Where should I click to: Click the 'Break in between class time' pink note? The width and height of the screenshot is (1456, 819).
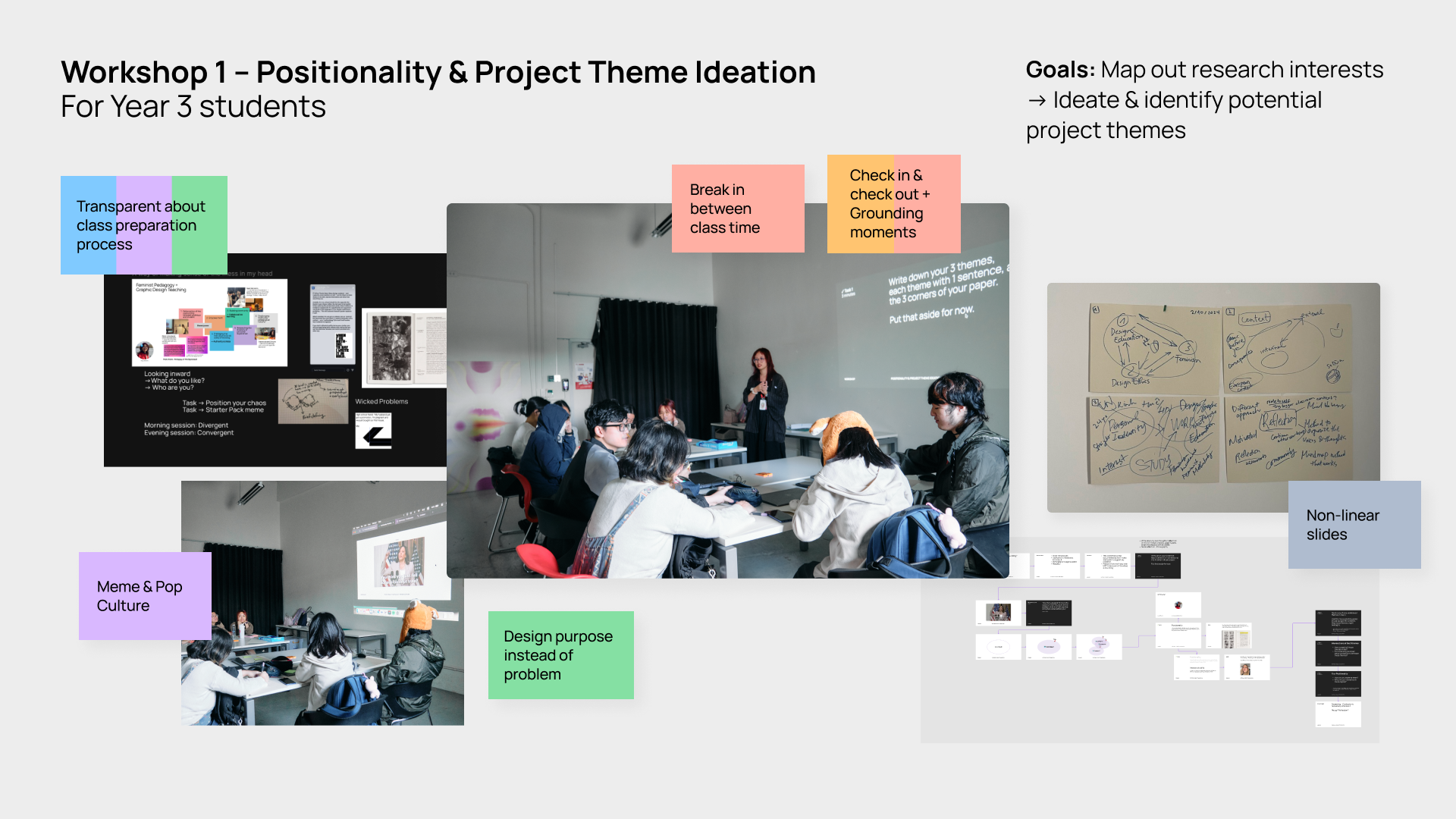pyautogui.click(x=738, y=209)
